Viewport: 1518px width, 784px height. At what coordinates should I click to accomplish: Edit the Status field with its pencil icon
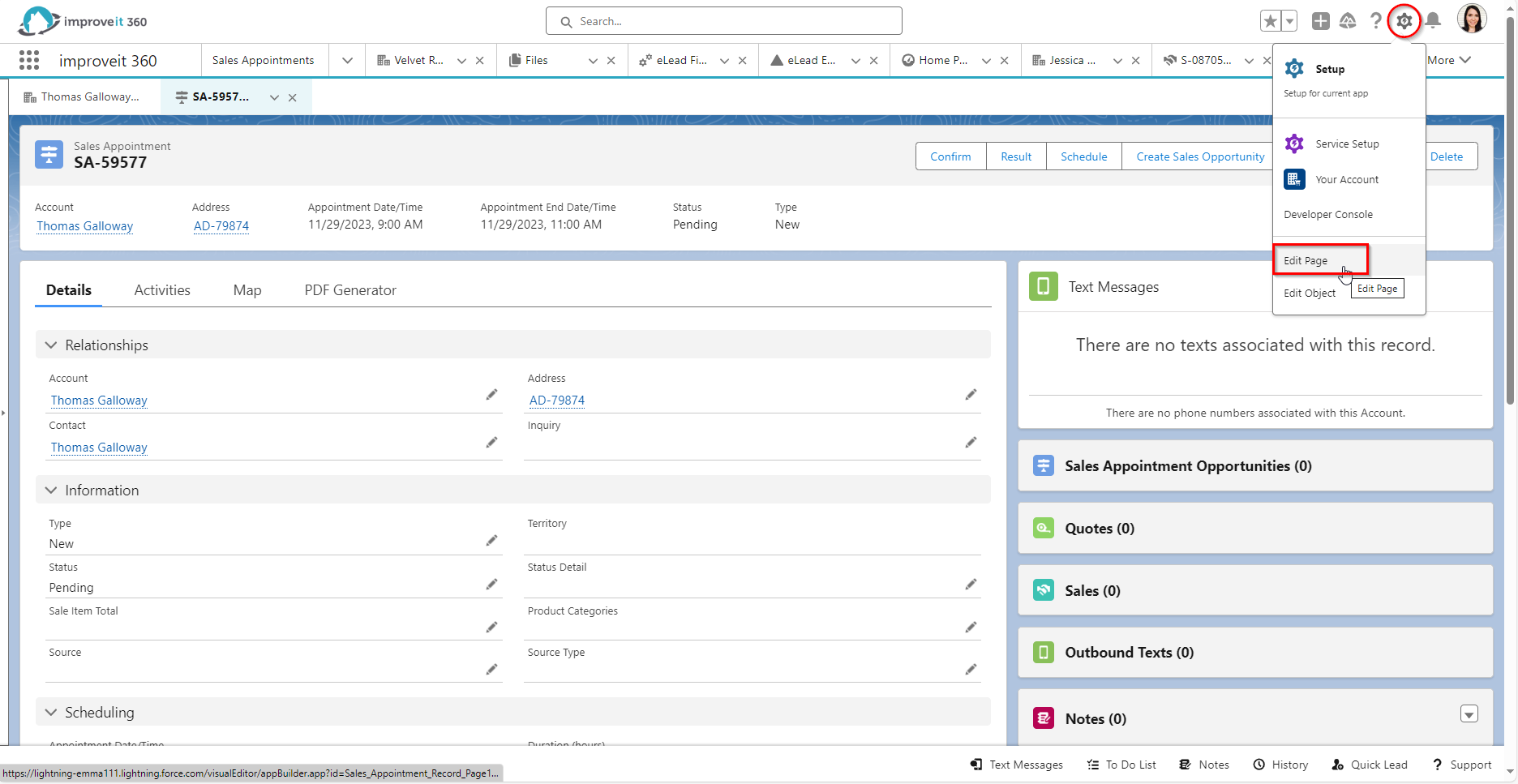coord(491,584)
